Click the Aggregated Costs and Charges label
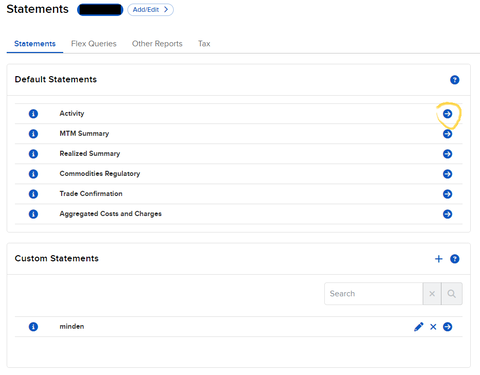 tap(110, 214)
